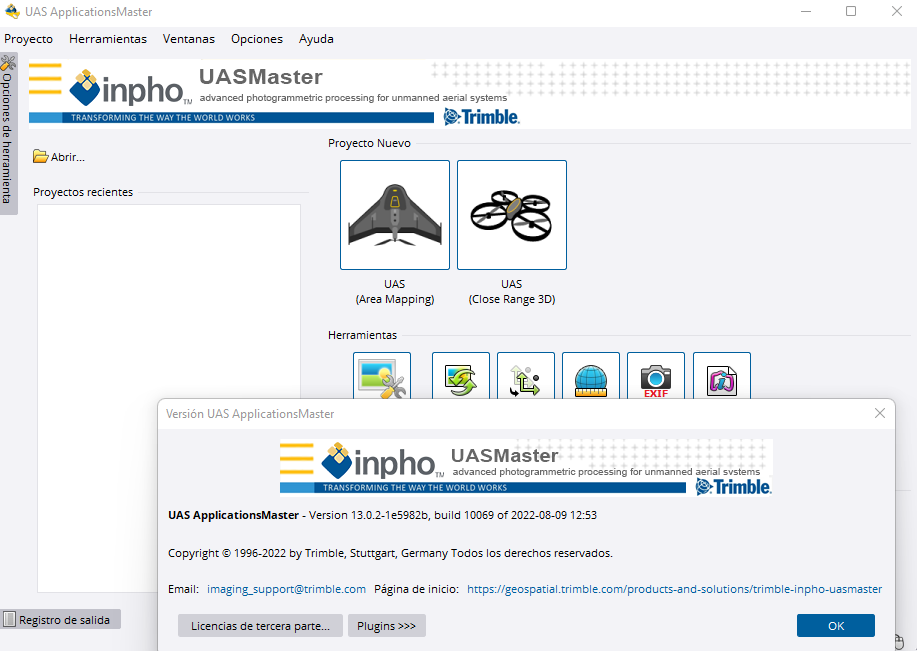Open the coordinate transformation tool icon

pos(526,376)
